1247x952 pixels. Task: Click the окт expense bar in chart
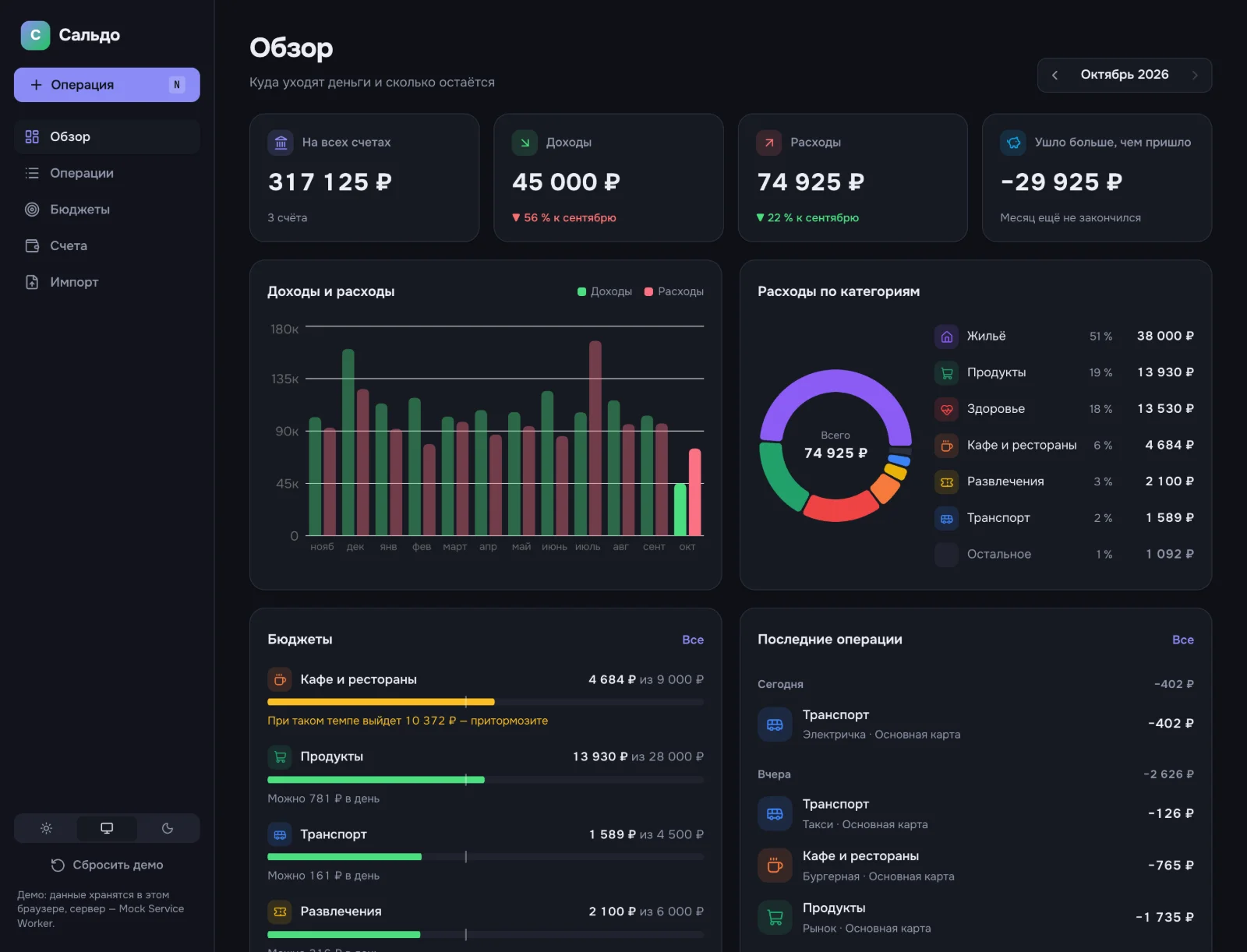[x=694, y=492]
